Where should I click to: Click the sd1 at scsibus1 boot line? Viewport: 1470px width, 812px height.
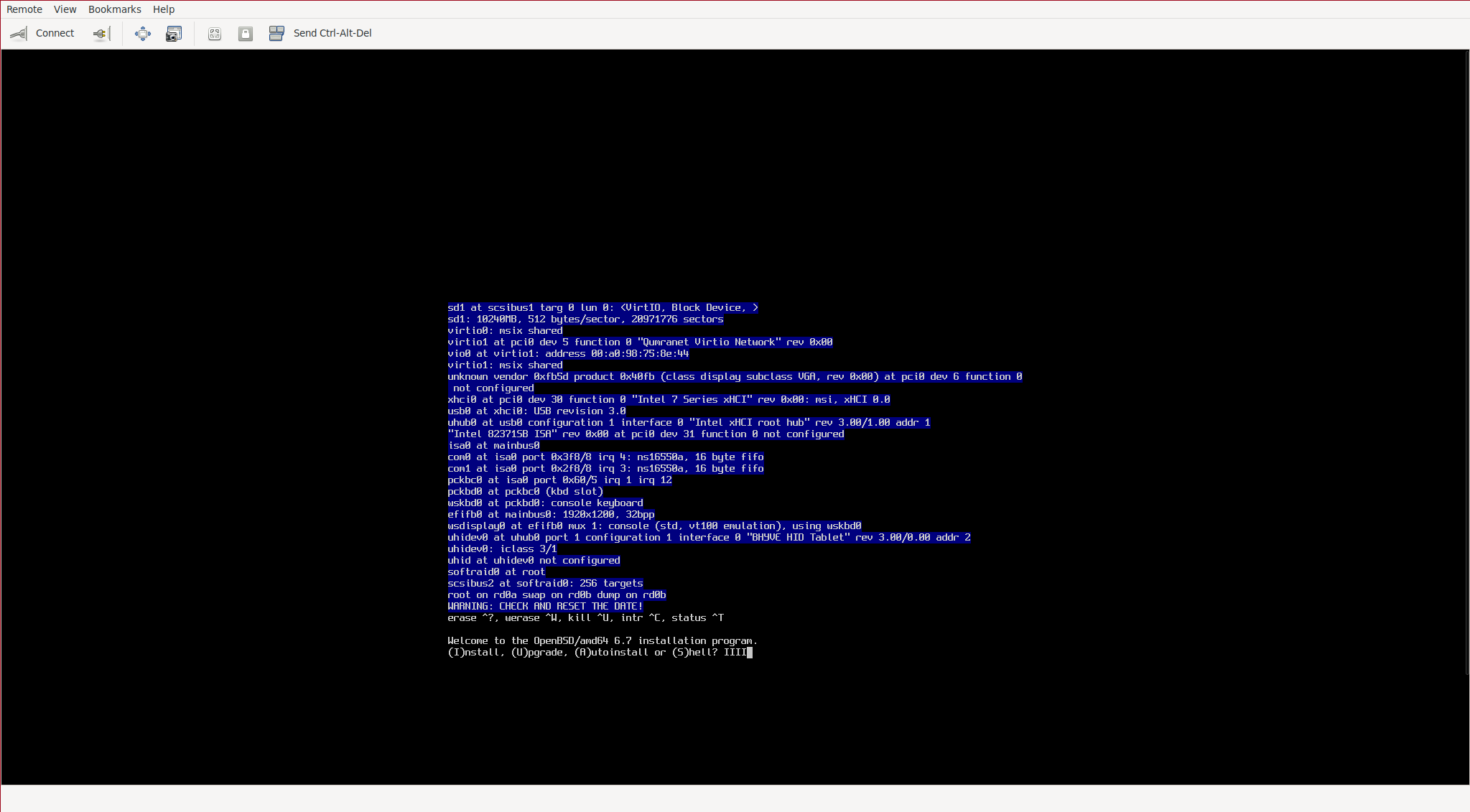coord(602,308)
